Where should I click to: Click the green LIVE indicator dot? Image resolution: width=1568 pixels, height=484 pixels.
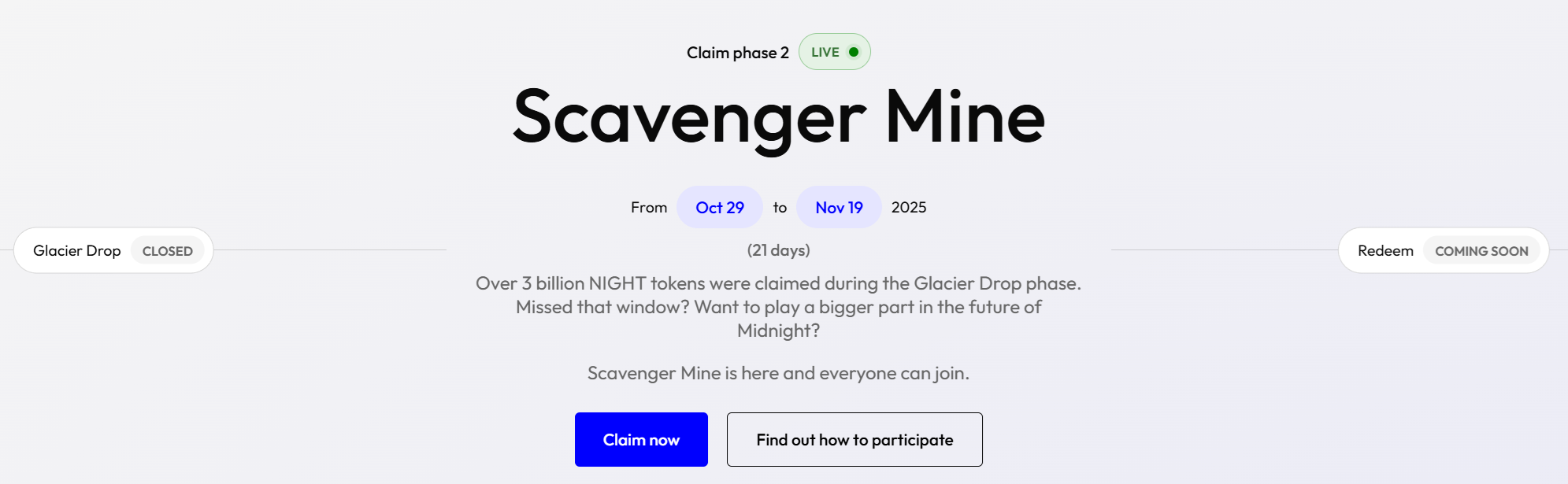[854, 51]
